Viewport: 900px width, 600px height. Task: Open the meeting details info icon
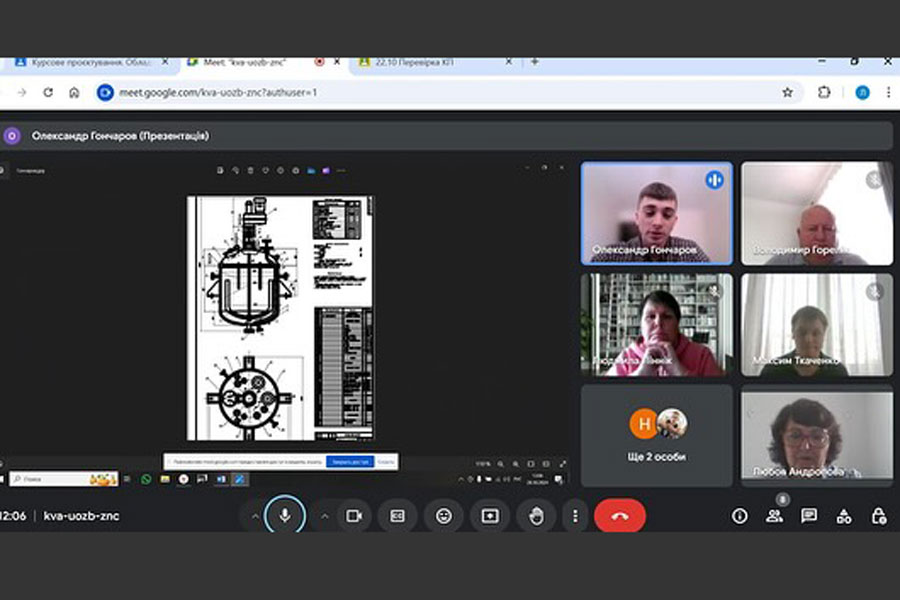tap(739, 516)
